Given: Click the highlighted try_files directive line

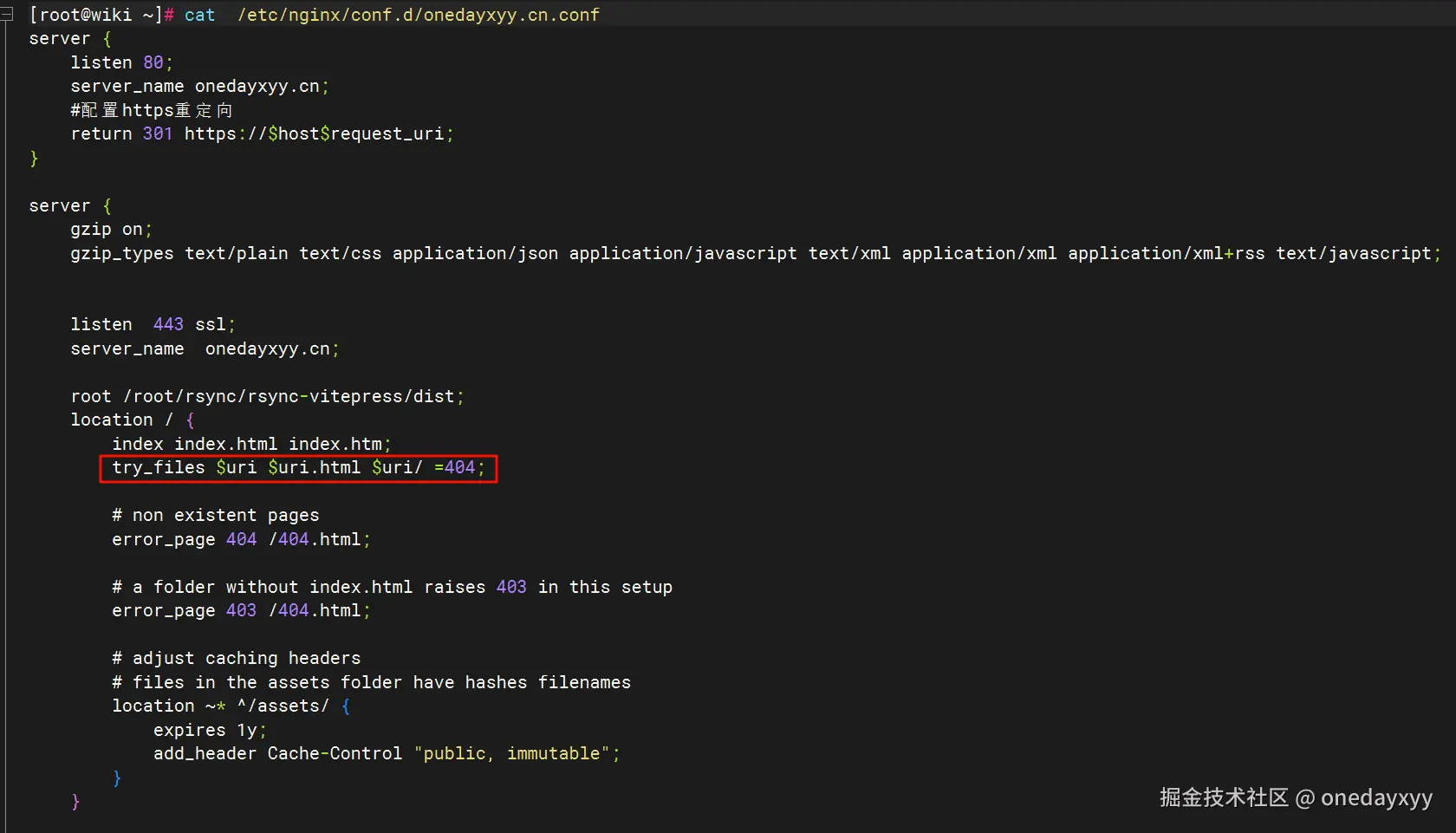Looking at the screenshot, I should coord(298,468).
